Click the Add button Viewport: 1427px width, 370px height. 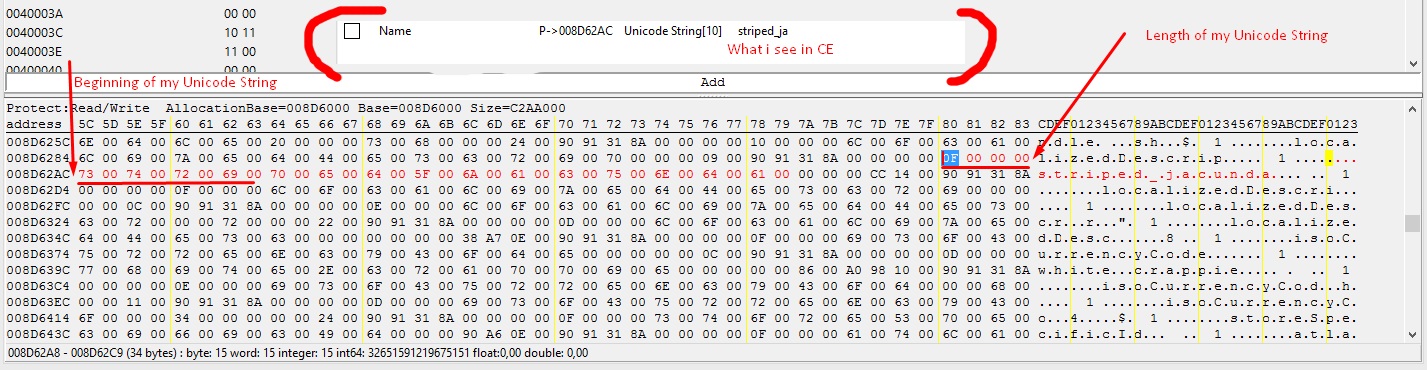712,82
